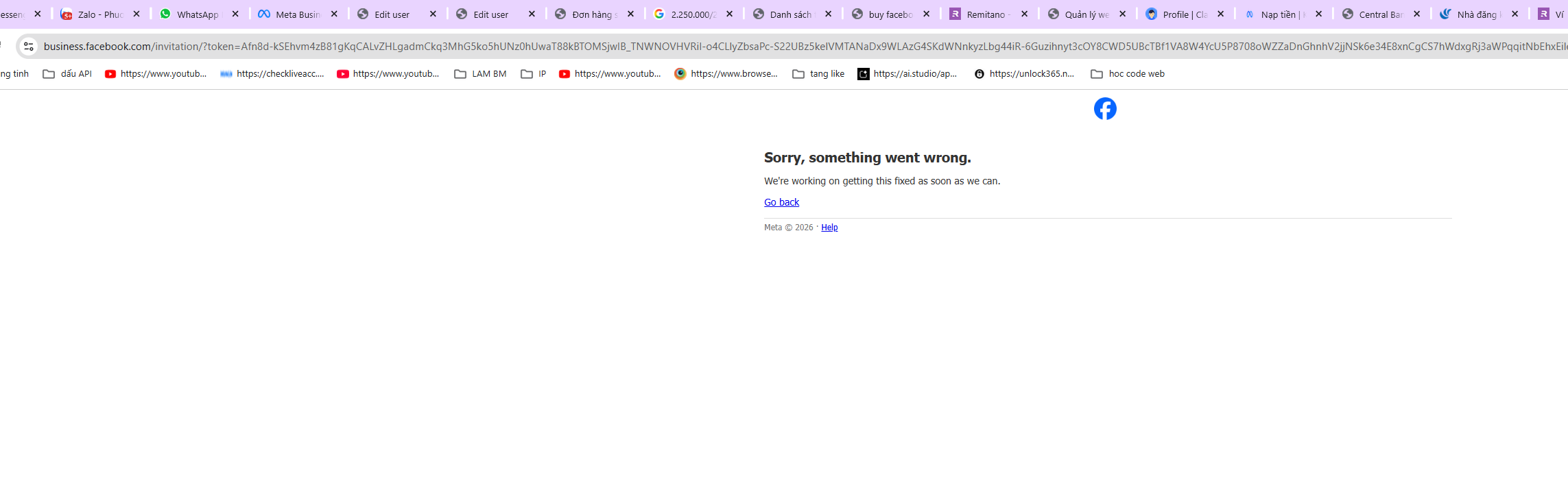The width and height of the screenshot is (1568, 488).
Task: Click the Meta Business tab favicon
Action: click(264, 14)
